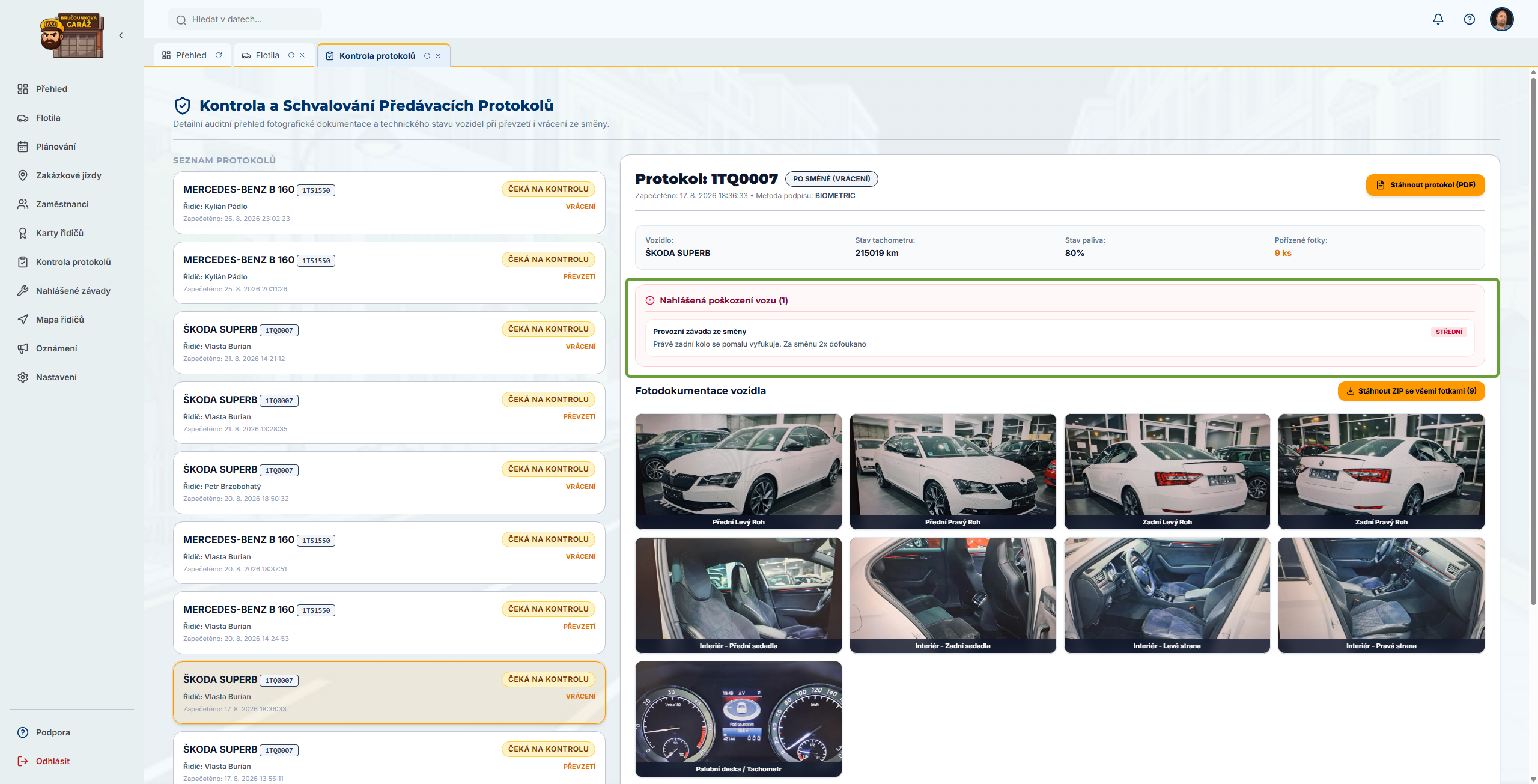Open the user profile avatar
Screen dimensions: 1538x784
point(1501,19)
